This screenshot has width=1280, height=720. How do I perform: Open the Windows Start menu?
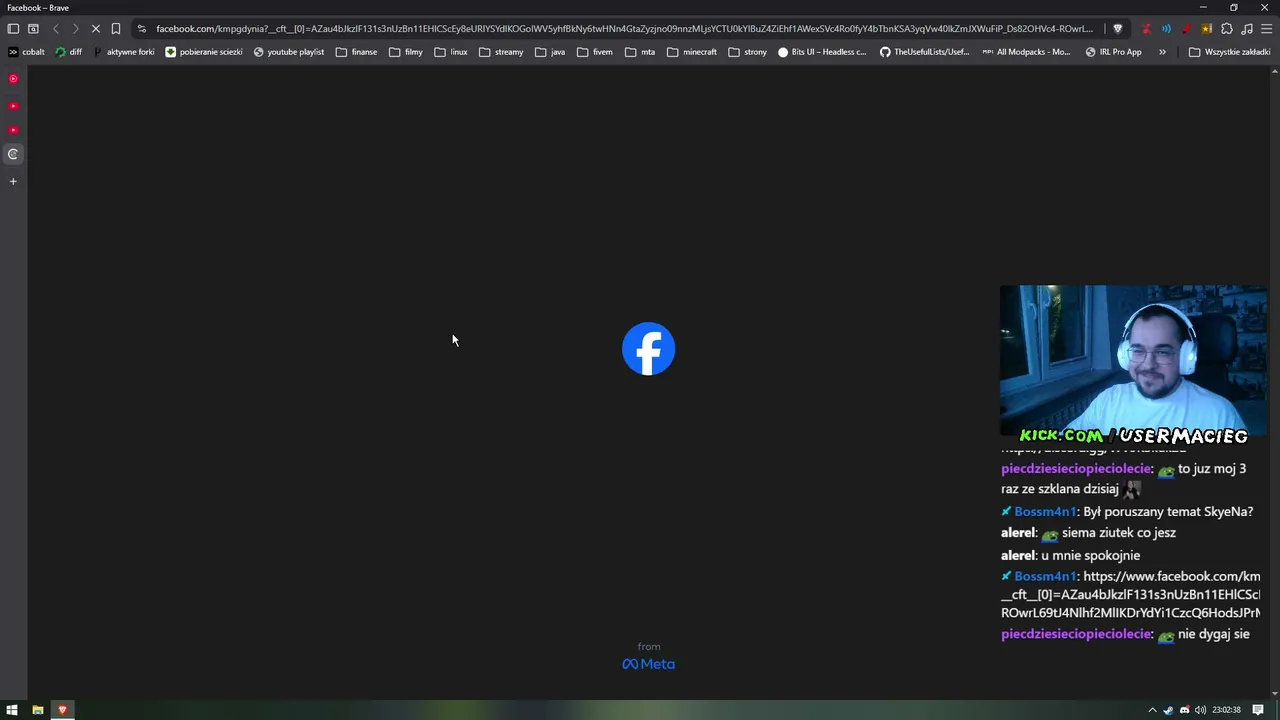tap(12, 710)
